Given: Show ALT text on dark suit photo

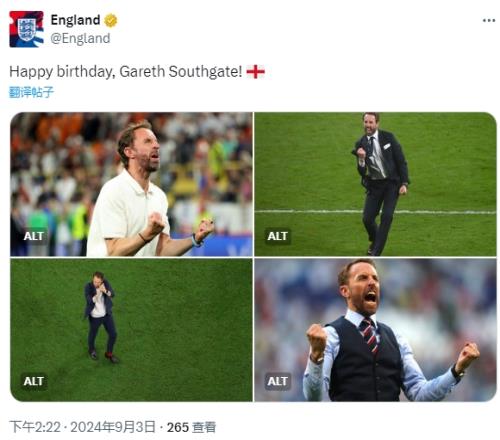Looking at the screenshot, I should click(x=277, y=236).
